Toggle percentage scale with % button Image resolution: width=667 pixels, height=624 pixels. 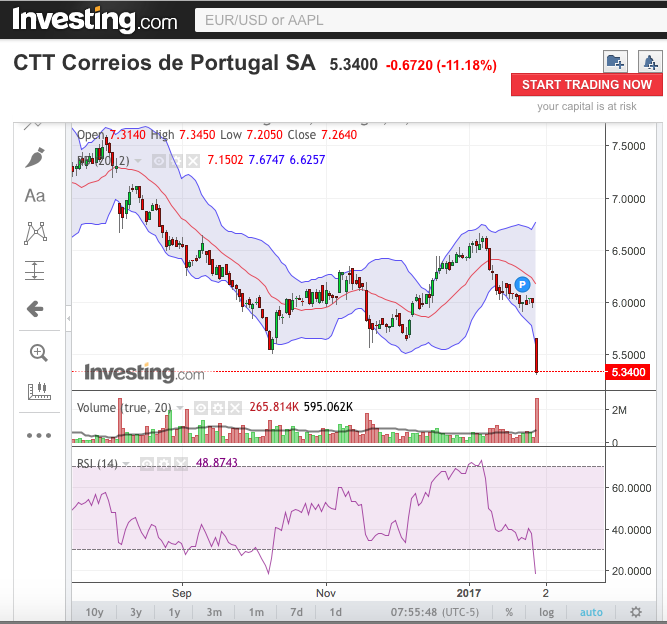[x=509, y=612]
